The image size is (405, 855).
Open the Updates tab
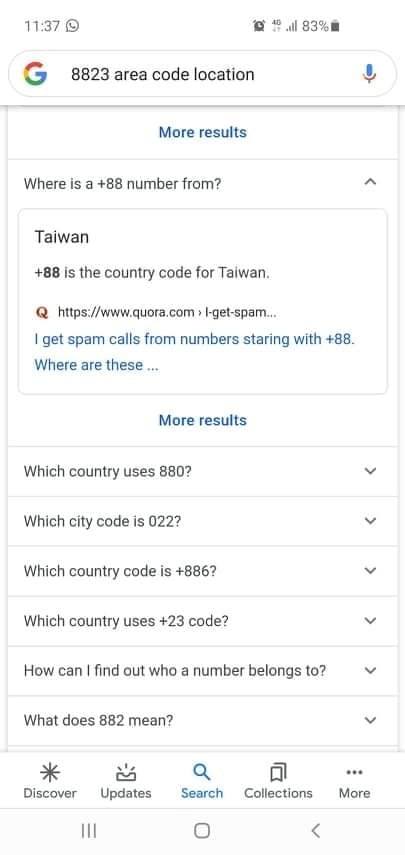[126, 781]
